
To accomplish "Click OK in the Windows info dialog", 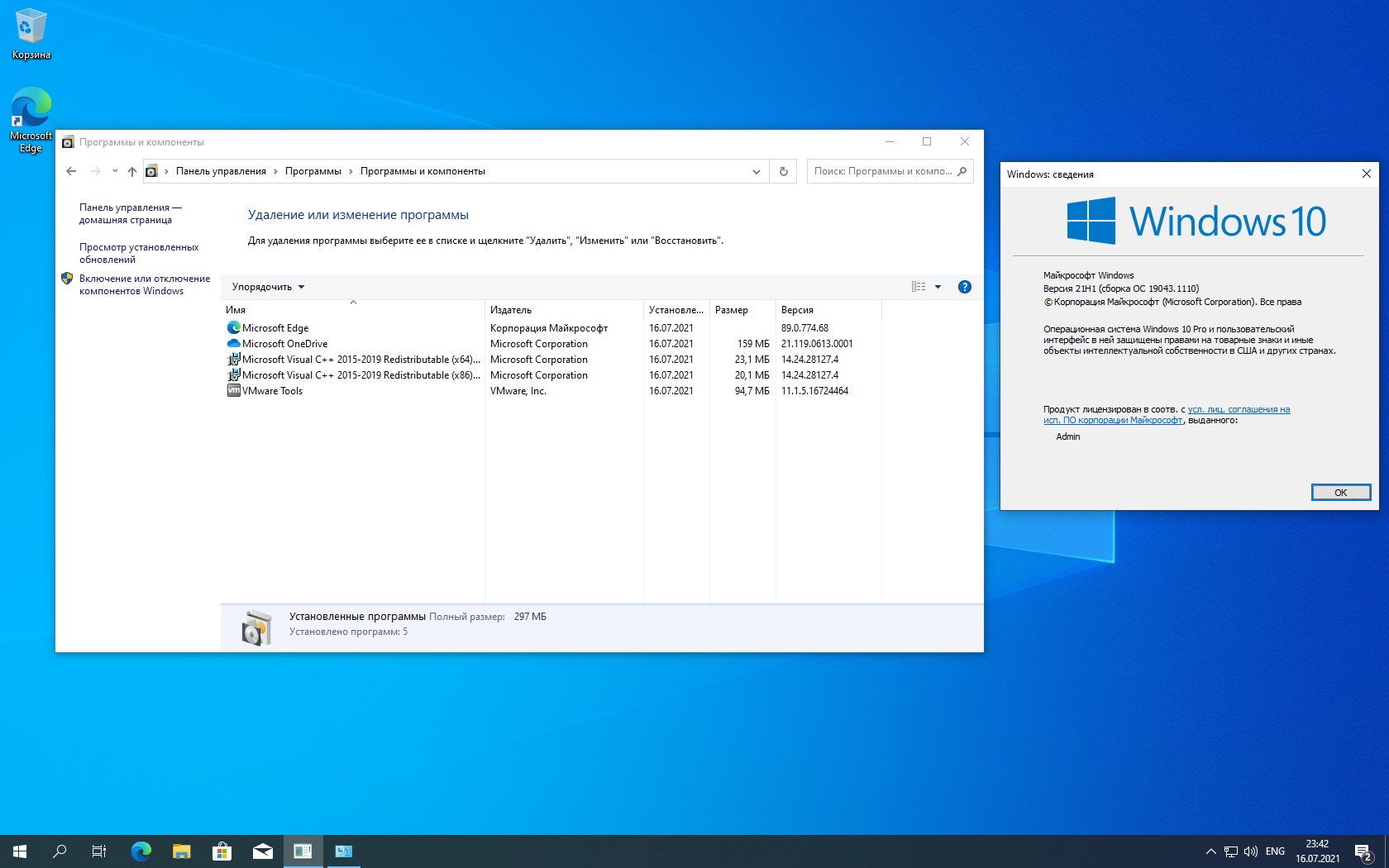I will [1340, 493].
